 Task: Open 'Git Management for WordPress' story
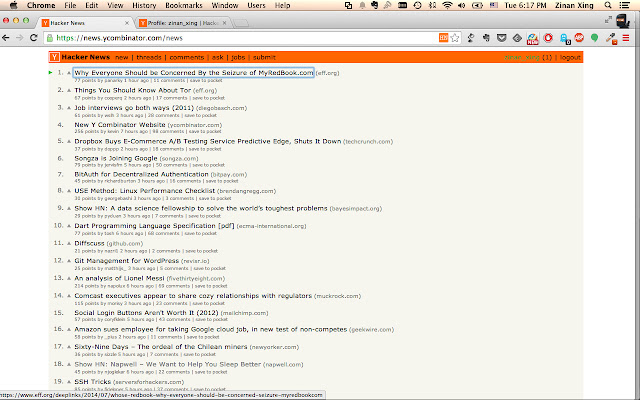coord(127,260)
